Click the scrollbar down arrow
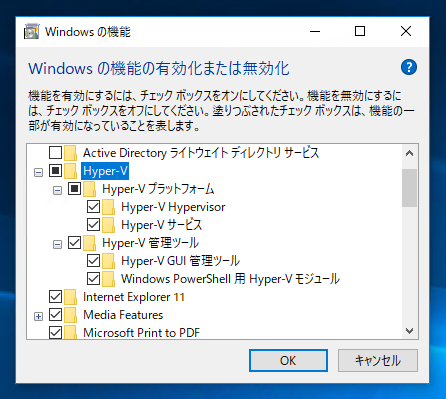Viewport: 446px width, 399px height. tap(409, 331)
